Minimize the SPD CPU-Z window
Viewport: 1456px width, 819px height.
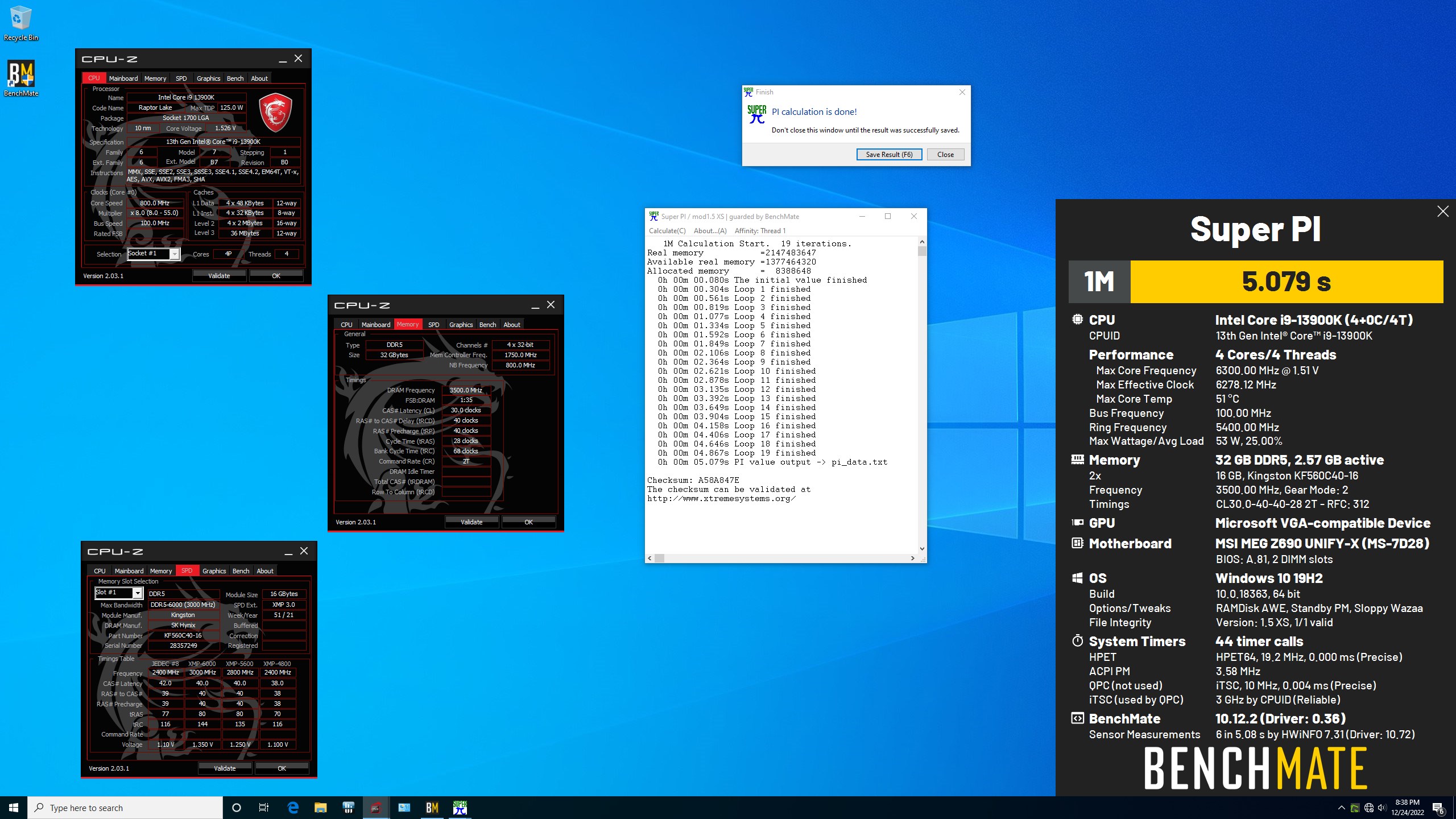(288, 552)
